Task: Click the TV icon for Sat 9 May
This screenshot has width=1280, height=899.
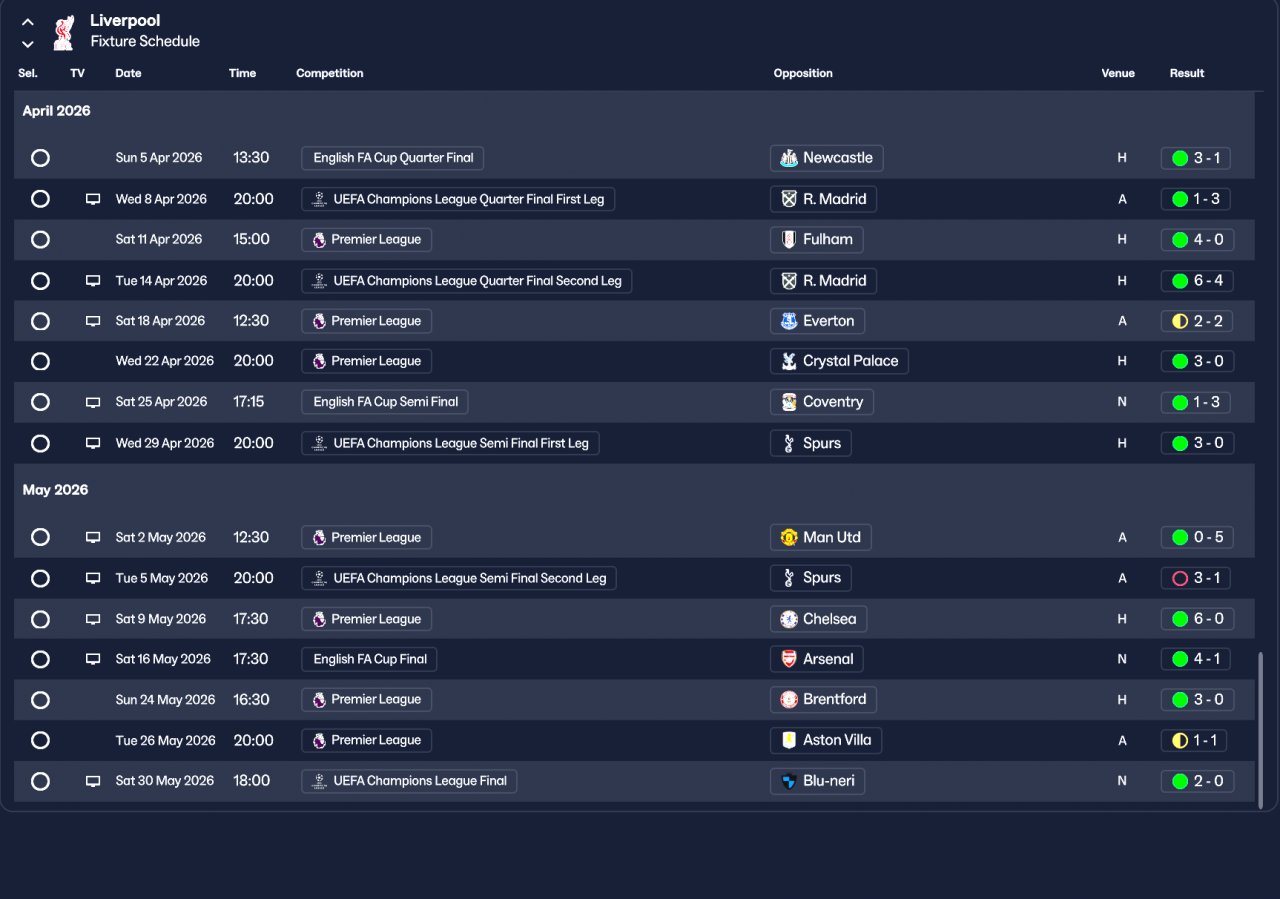Action: click(x=93, y=619)
